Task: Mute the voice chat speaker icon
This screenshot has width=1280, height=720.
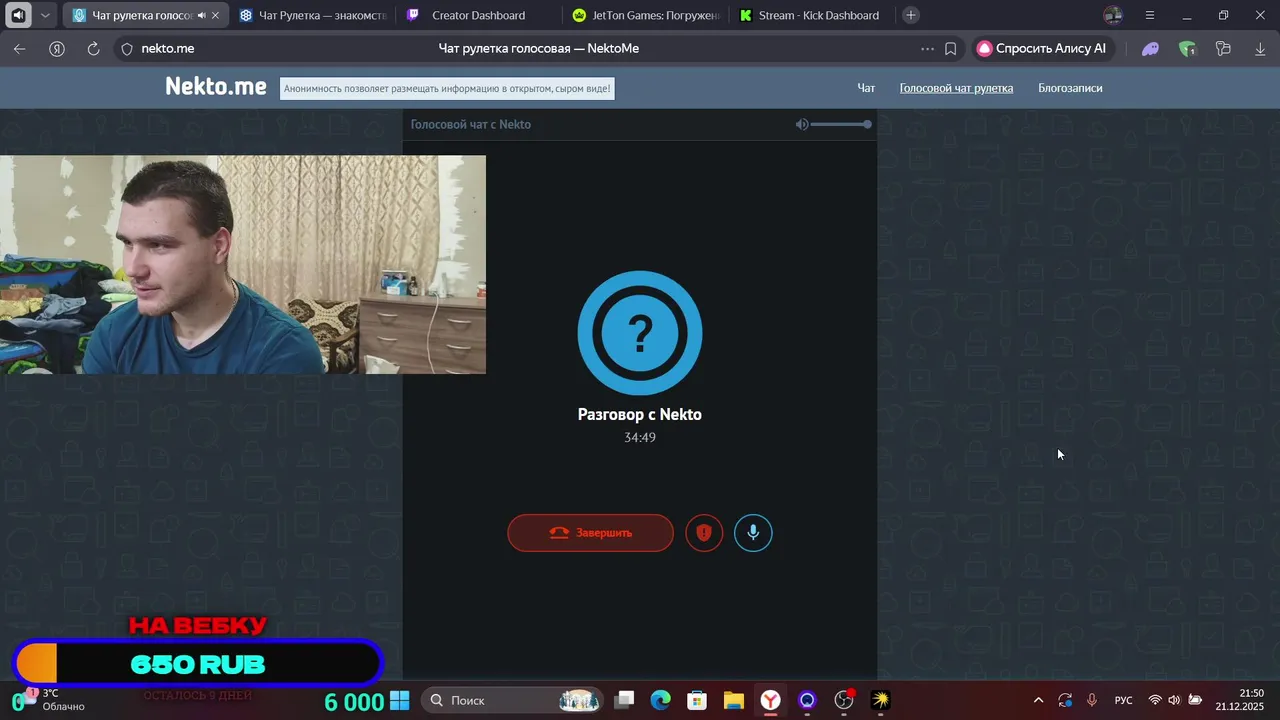Action: tap(802, 124)
